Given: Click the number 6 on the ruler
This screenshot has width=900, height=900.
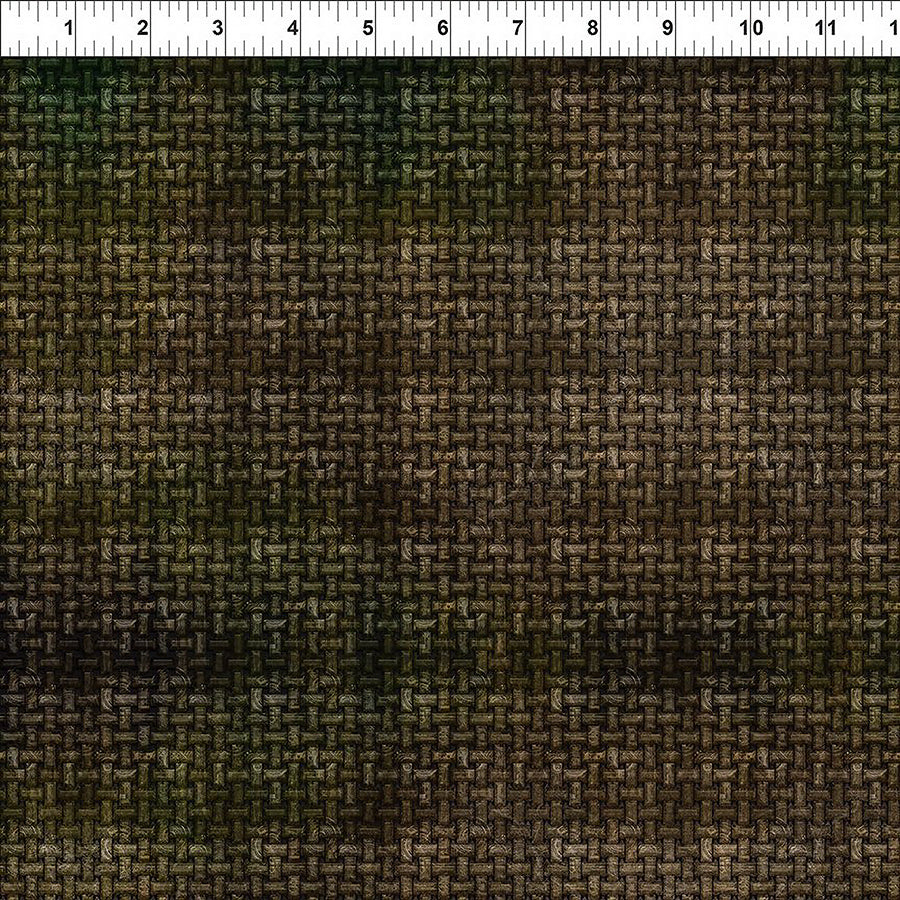Looking at the screenshot, I should (442, 27).
